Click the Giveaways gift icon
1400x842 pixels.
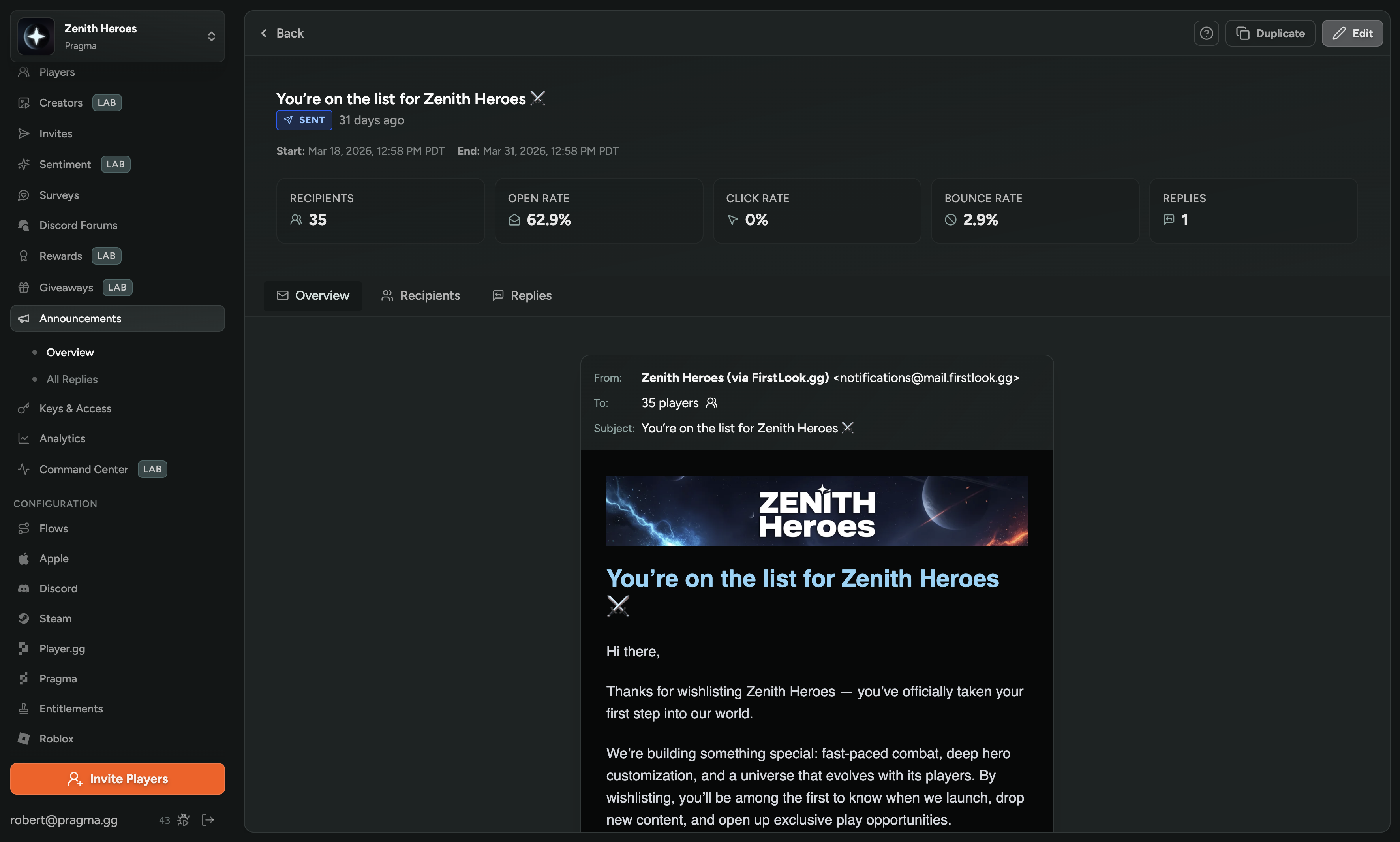pyautogui.click(x=24, y=287)
